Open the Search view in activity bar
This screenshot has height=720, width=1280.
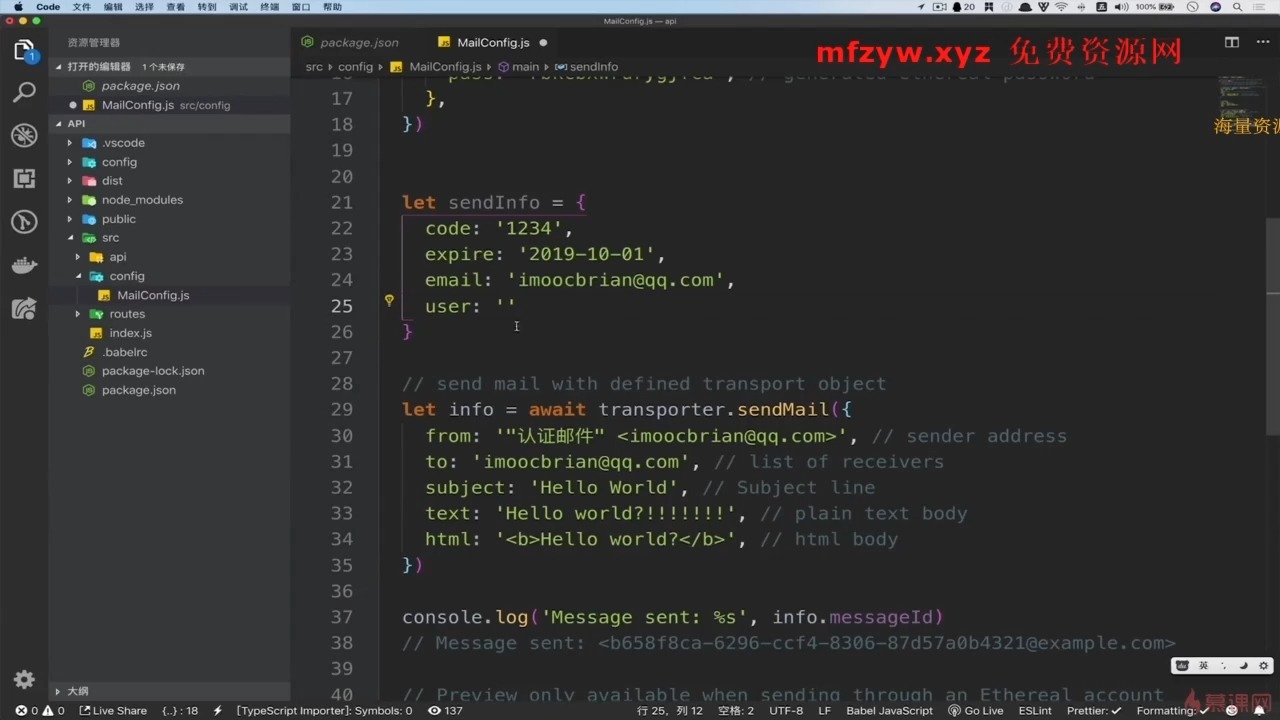(24, 92)
